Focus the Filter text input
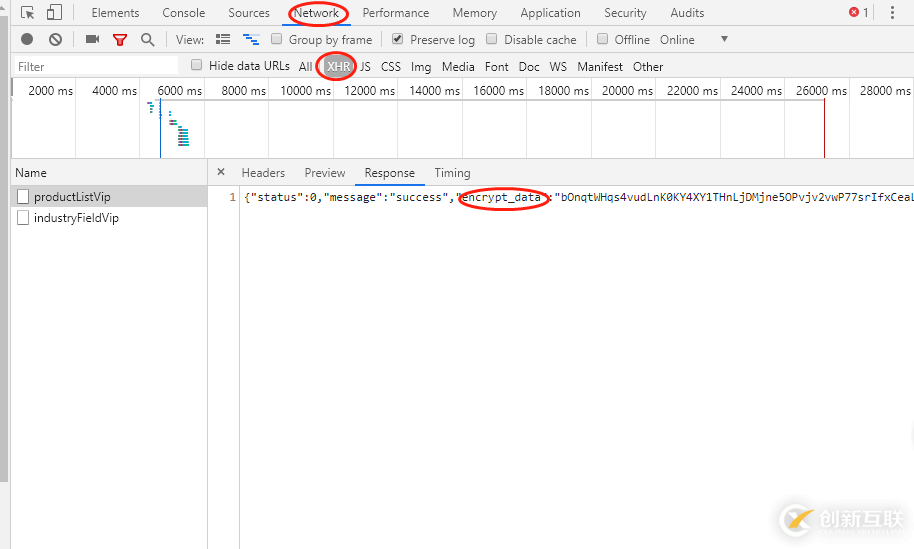 [96, 66]
